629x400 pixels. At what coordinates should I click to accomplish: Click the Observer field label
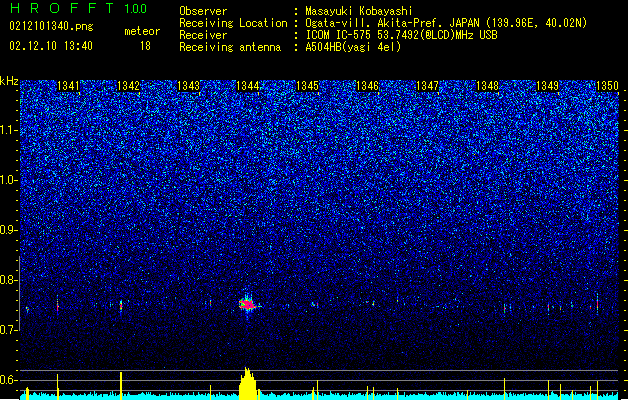[203, 11]
